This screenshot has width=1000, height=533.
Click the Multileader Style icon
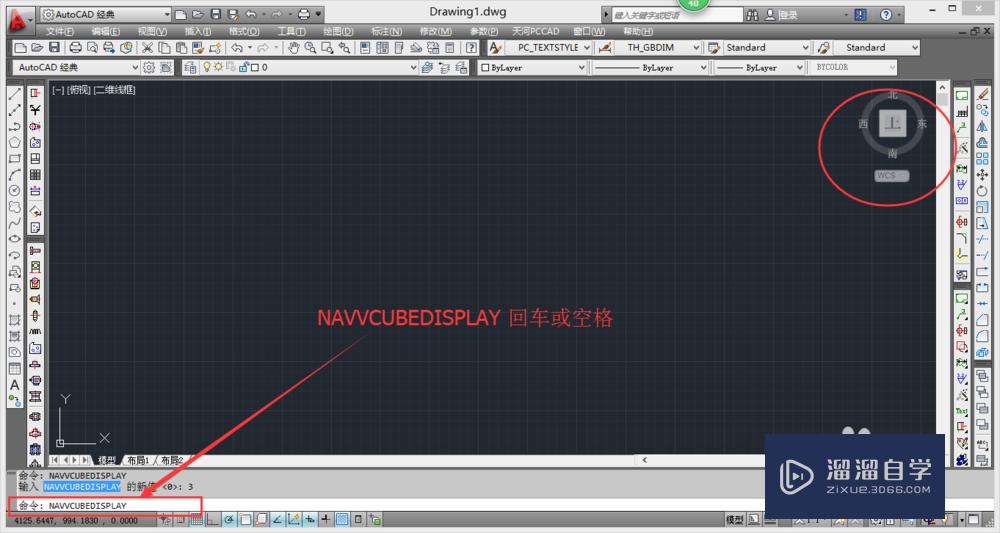[823, 47]
